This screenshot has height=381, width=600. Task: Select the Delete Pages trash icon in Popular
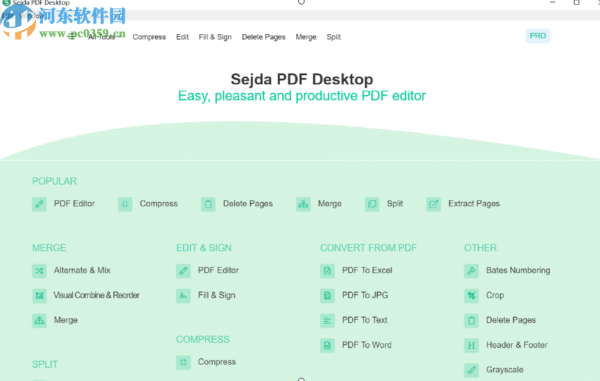click(208, 204)
